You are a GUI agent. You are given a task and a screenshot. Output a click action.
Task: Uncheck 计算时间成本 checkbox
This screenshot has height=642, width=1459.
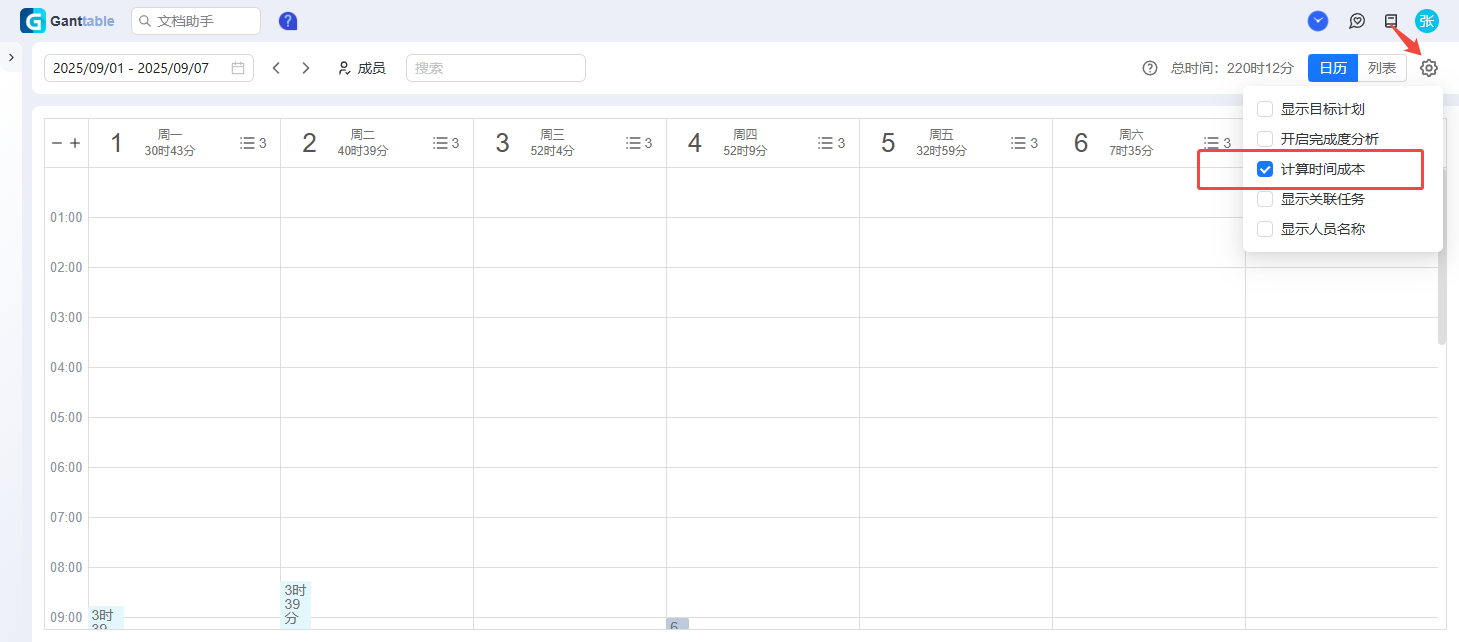tap(1265, 169)
